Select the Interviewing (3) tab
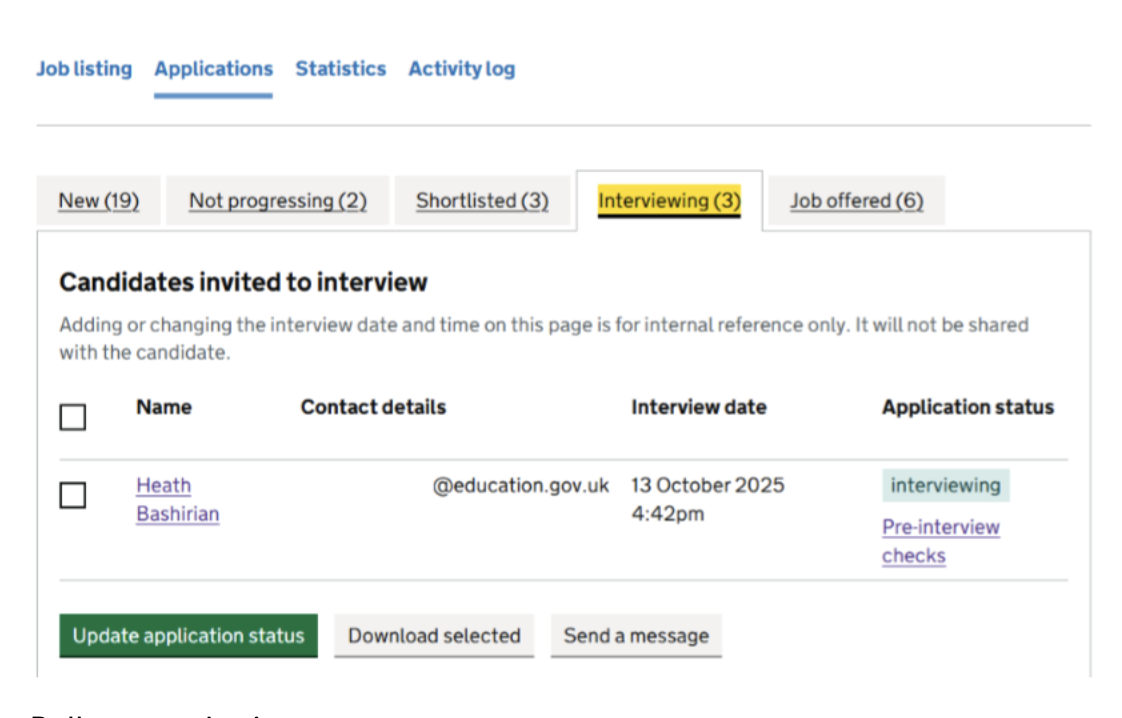The height and width of the screenshot is (718, 1122). [x=669, y=201]
